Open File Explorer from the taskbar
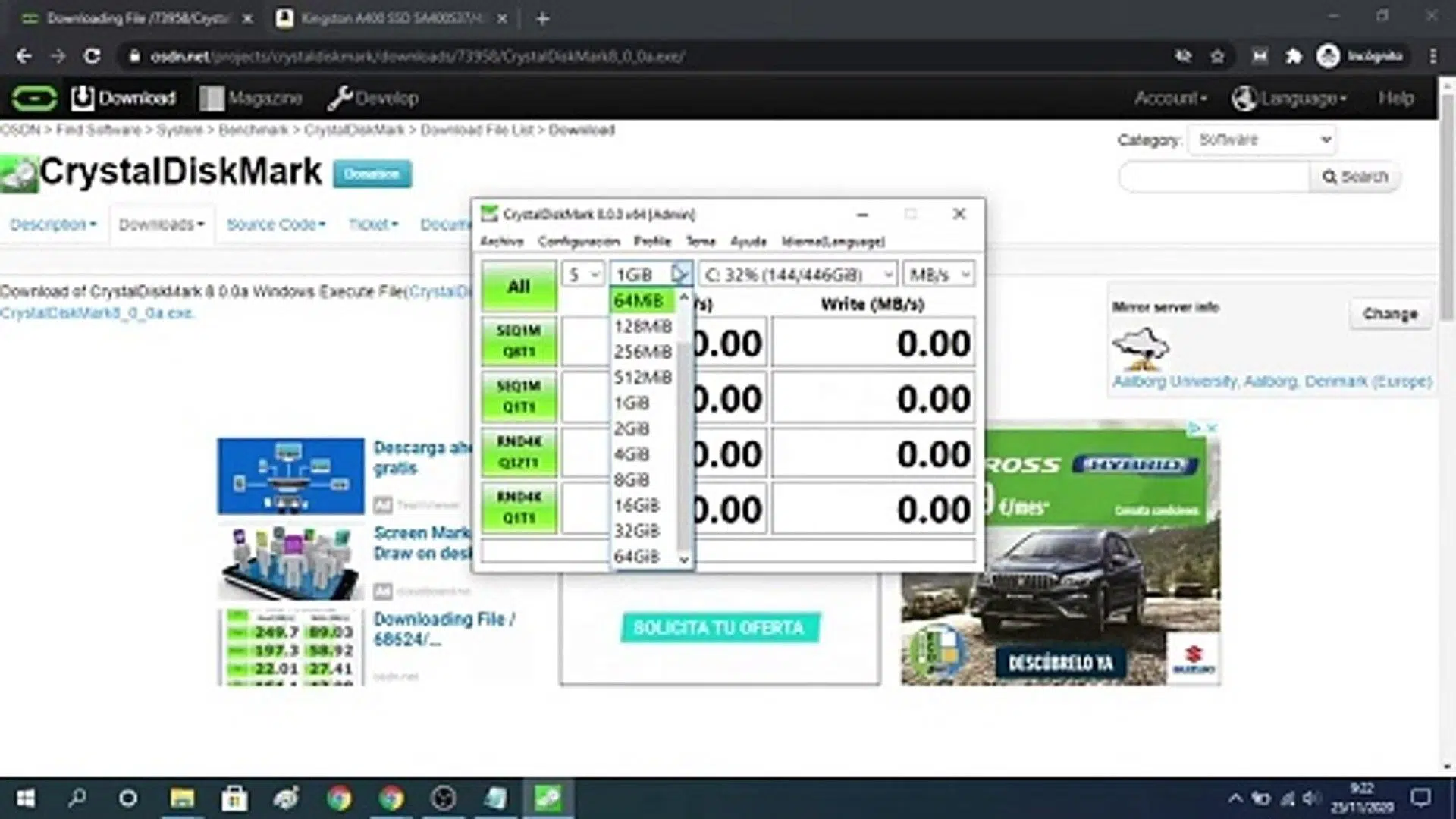1456x819 pixels. (182, 798)
